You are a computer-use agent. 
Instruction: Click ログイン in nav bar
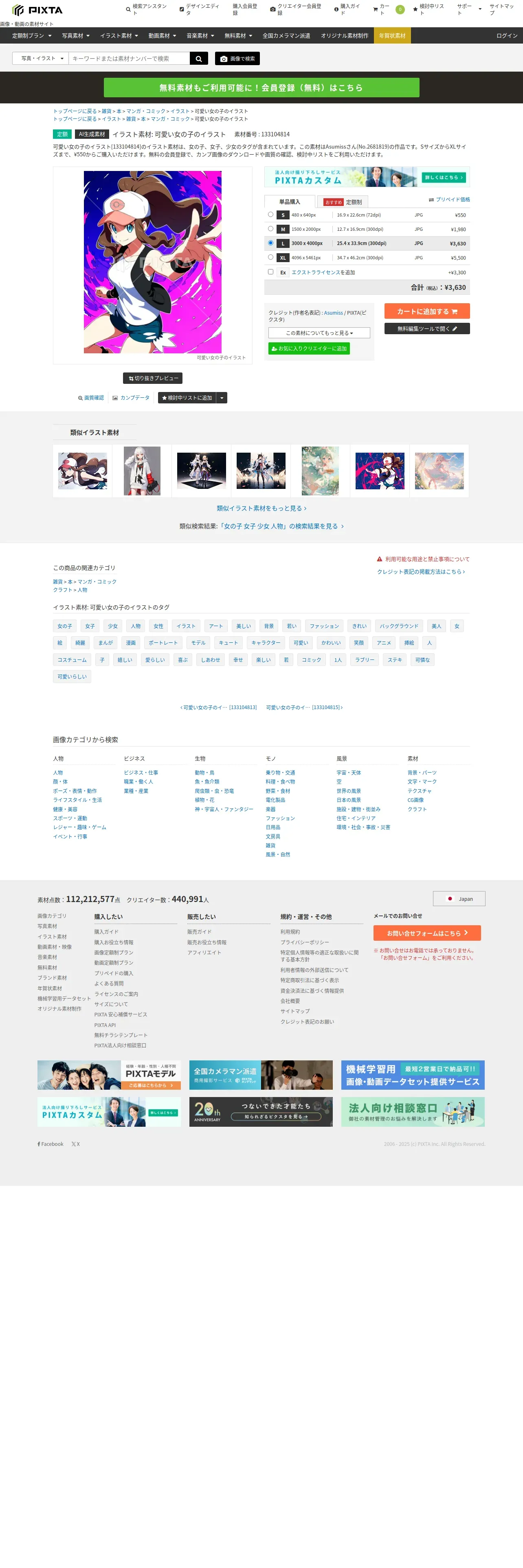coord(507,36)
